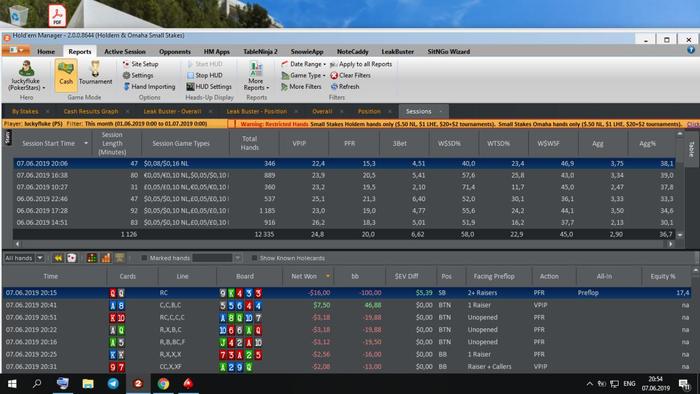Select the 07.06.2019 20:41 hand row
Viewport: 700px width, 394px height.
click(x=347, y=305)
